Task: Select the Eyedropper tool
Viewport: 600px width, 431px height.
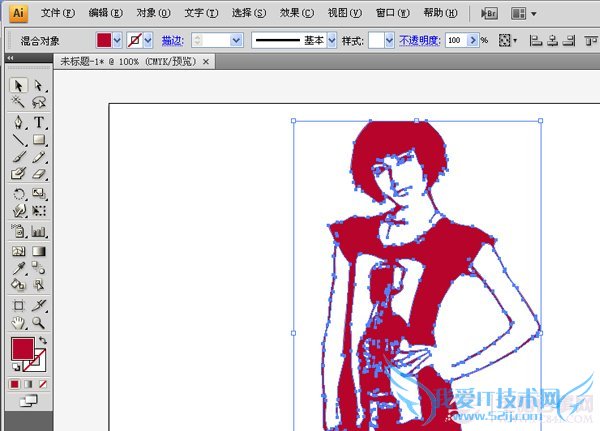Action: pyautogui.click(x=18, y=267)
